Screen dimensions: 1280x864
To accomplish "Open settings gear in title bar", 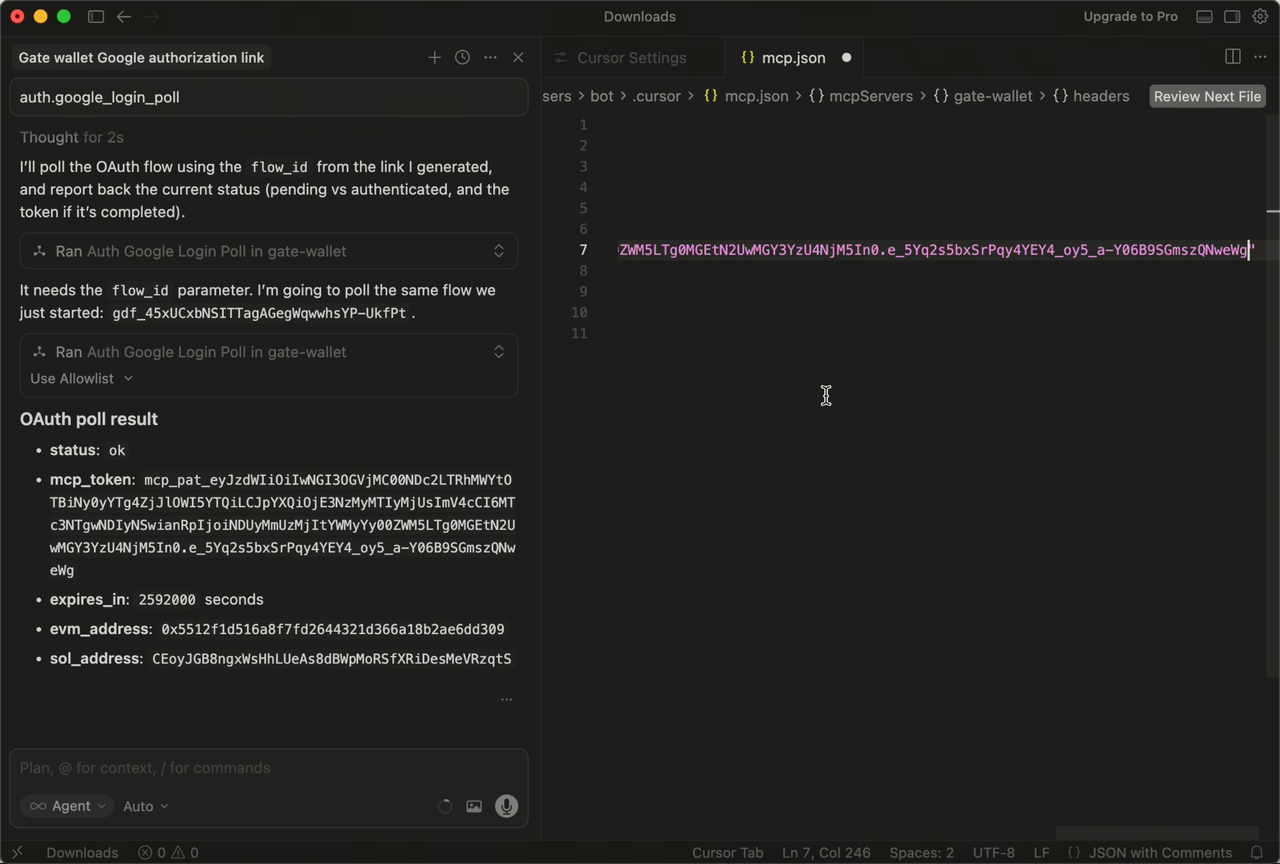I will coord(1260,17).
